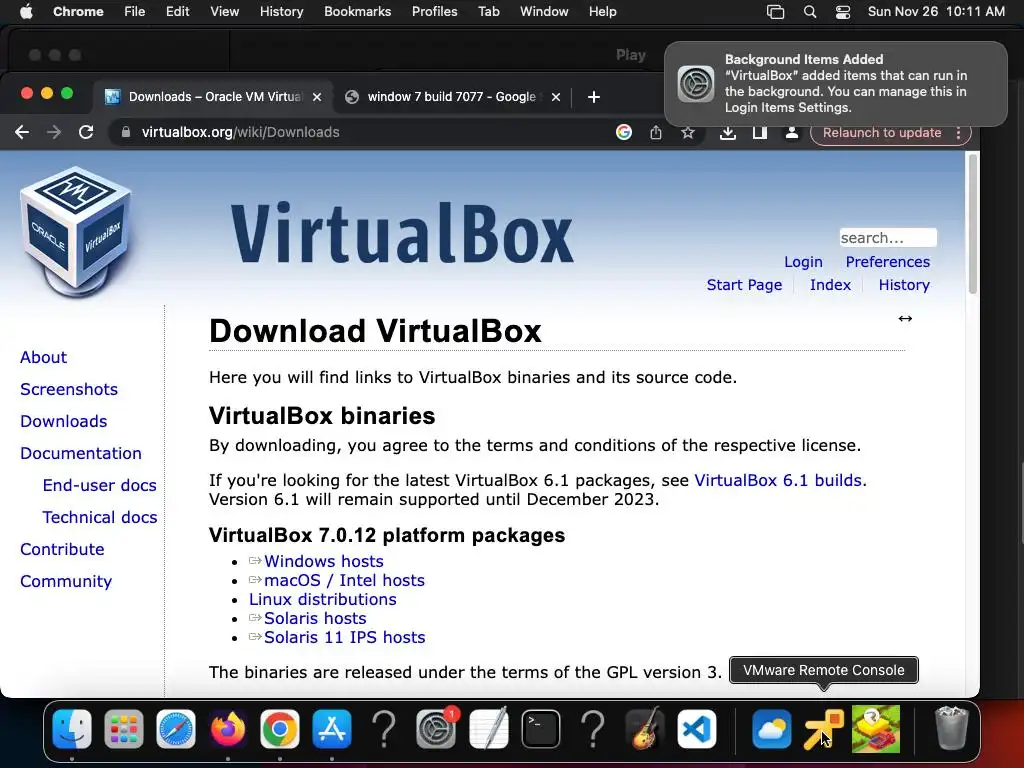The height and width of the screenshot is (768, 1024).
Task: Open Google Chrome dock icon
Action: coord(280,729)
